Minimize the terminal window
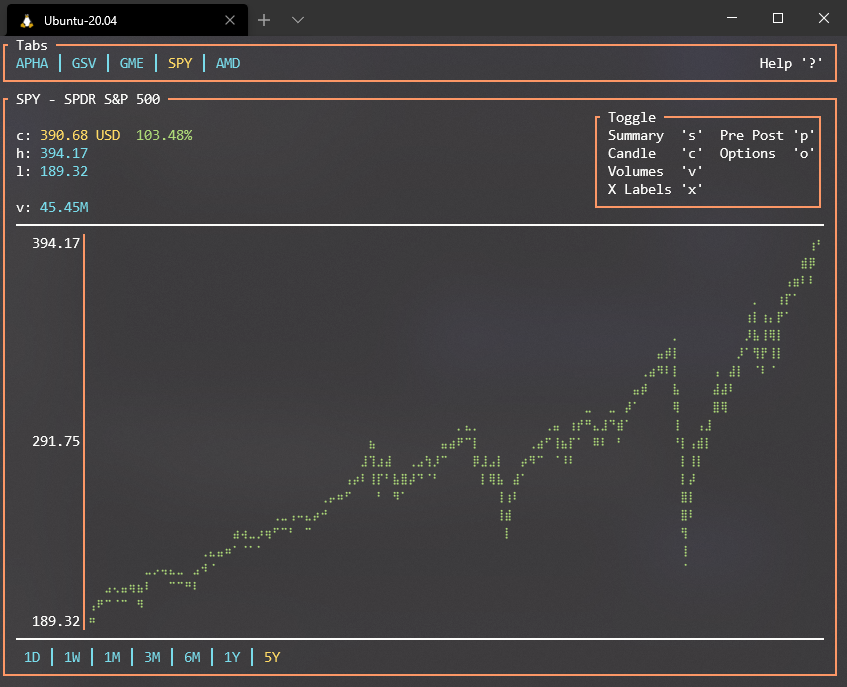 (732, 18)
